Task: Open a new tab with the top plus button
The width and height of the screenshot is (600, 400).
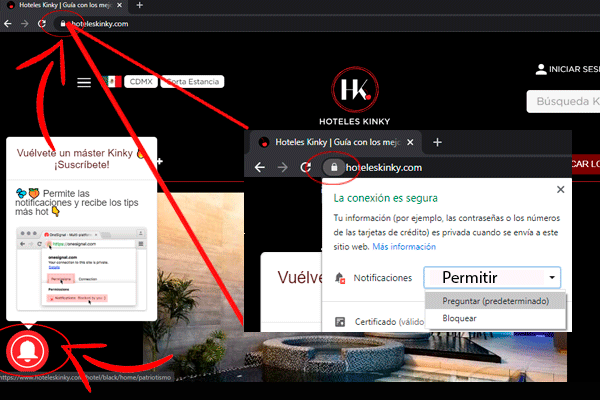Action: point(140,5)
